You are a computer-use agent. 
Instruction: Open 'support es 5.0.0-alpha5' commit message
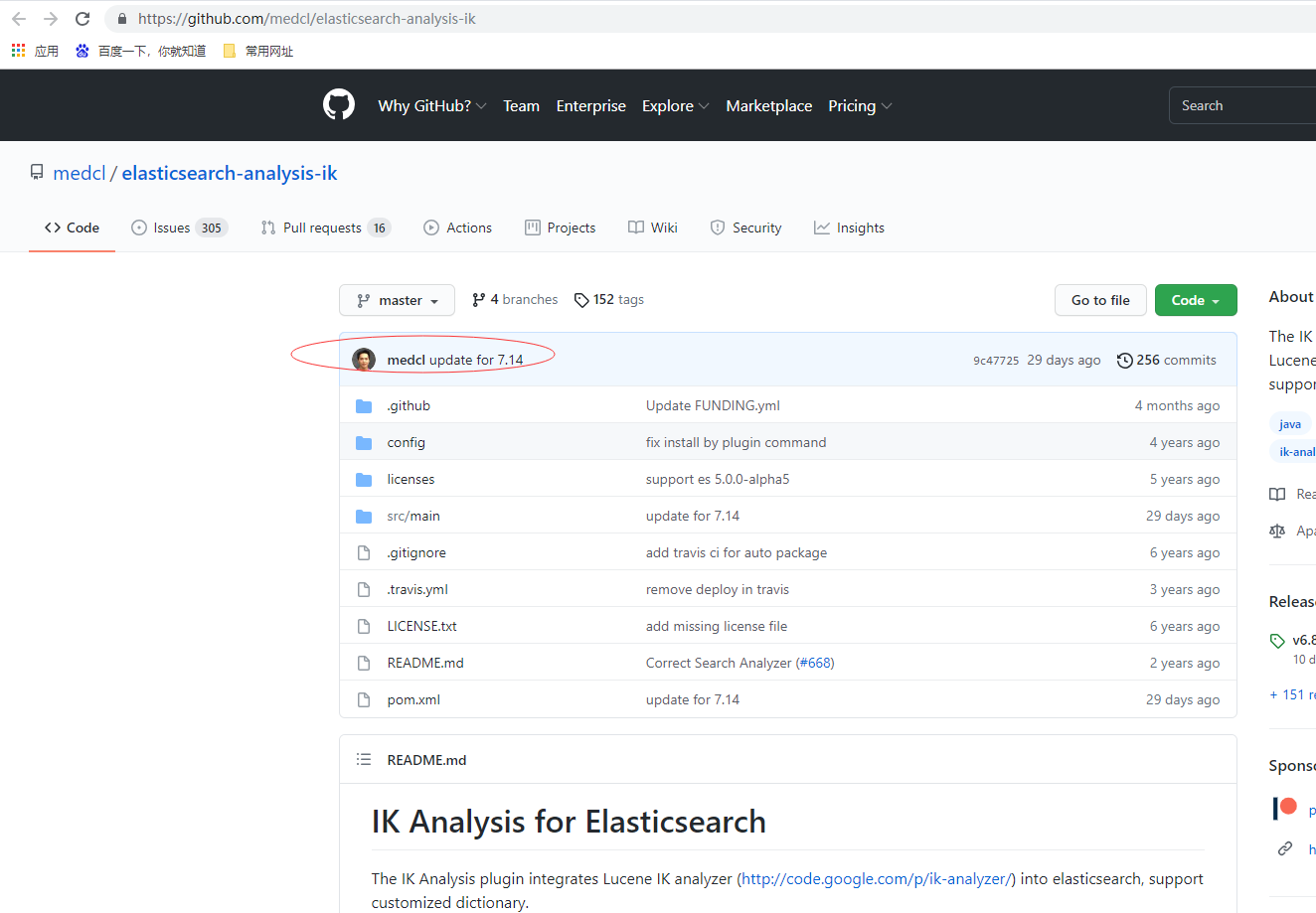(718, 479)
